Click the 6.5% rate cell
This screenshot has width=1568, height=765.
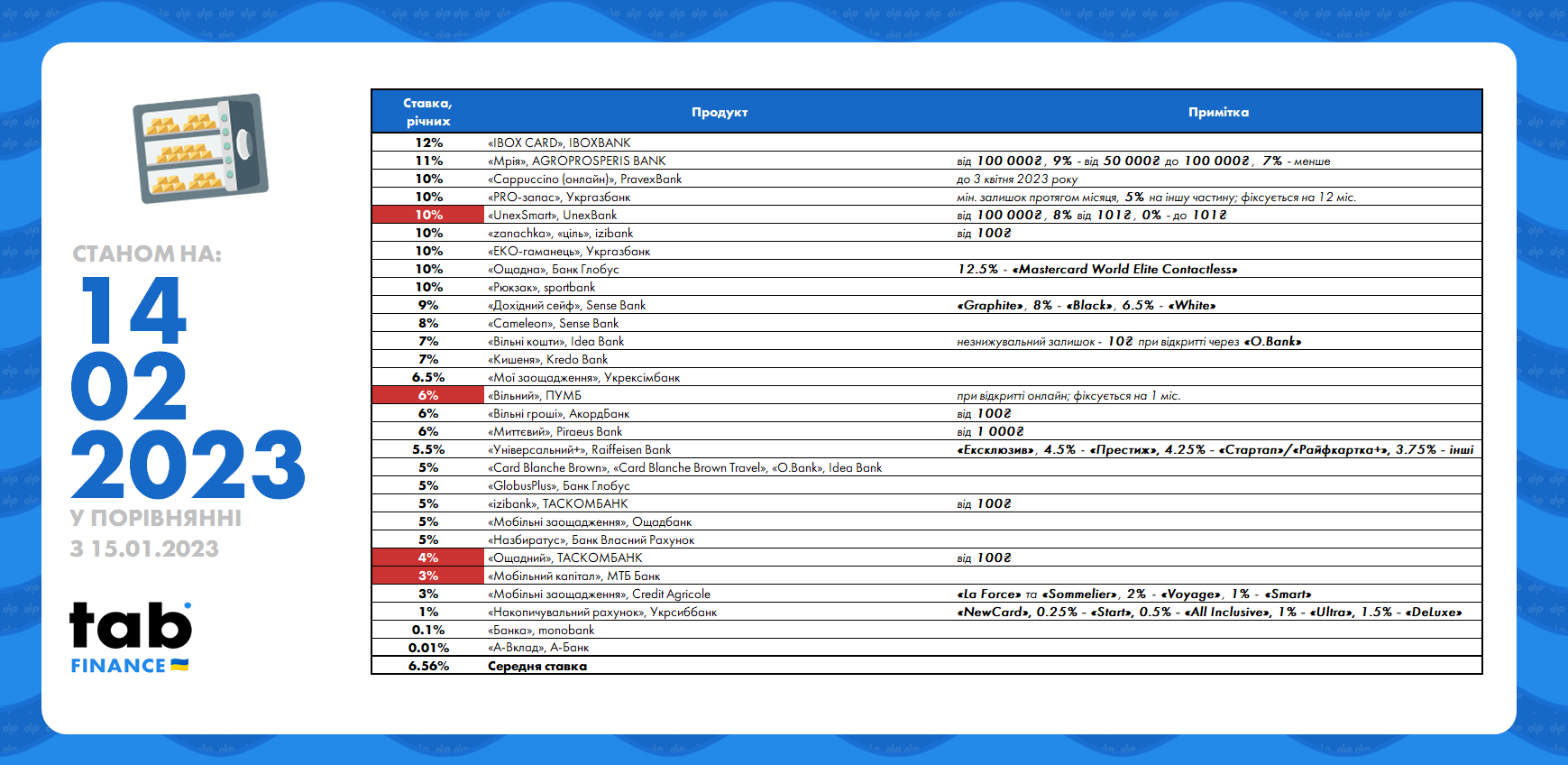[x=428, y=377]
